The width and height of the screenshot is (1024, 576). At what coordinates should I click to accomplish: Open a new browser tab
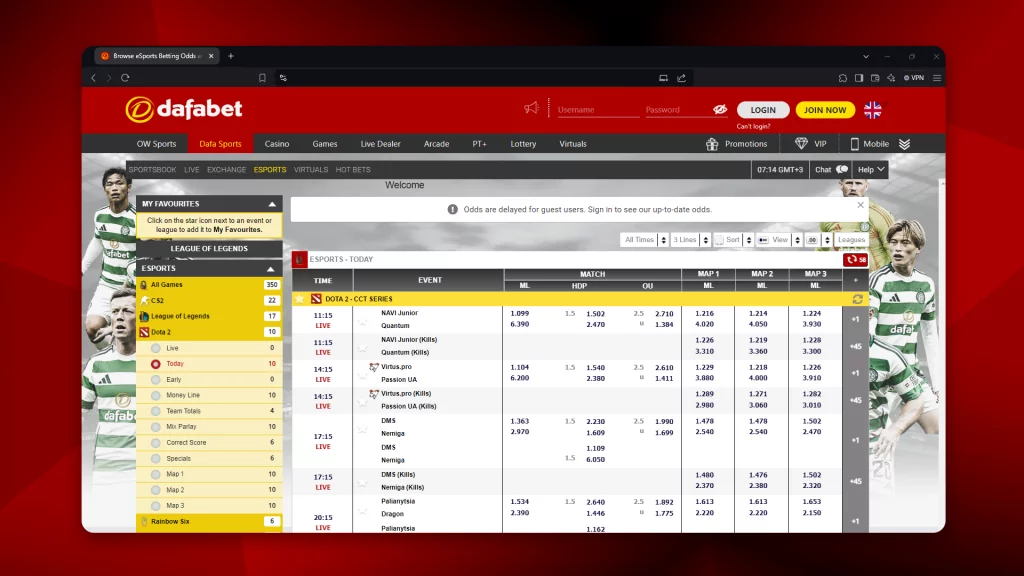point(231,56)
